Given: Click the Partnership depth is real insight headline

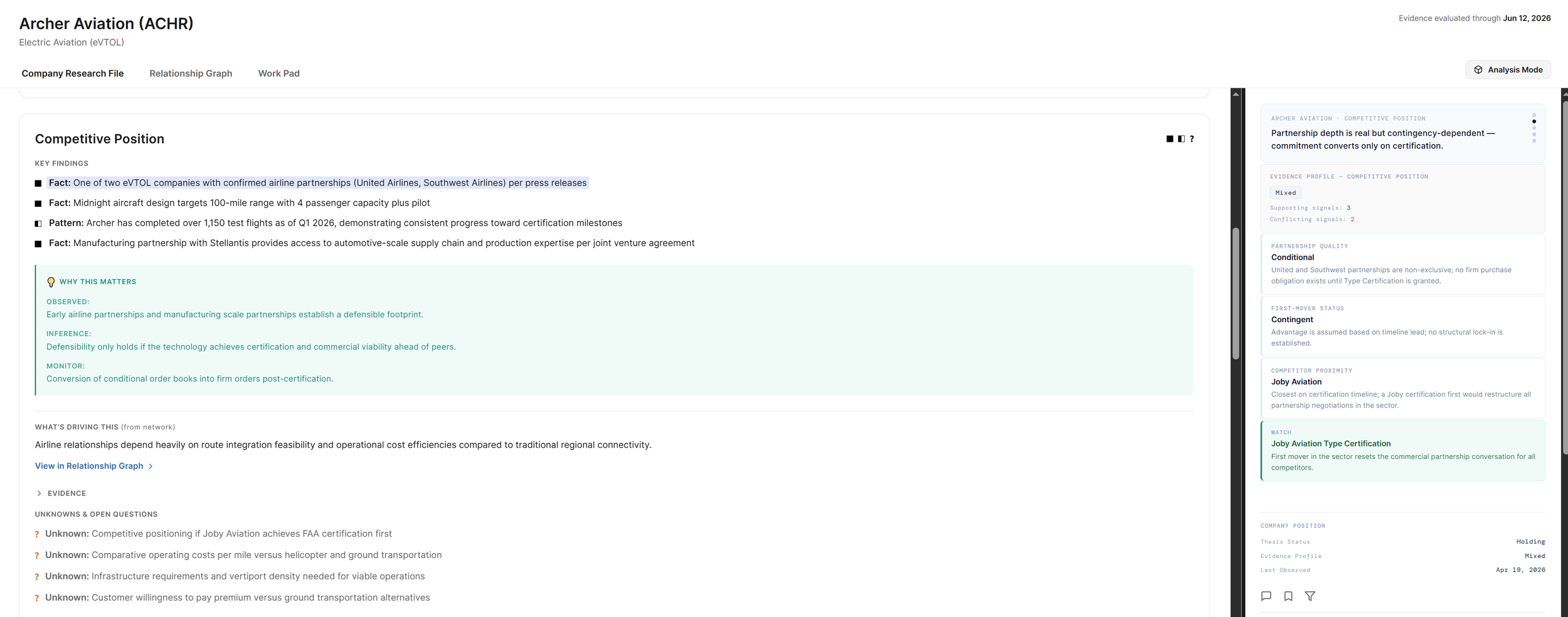Looking at the screenshot, I should pos(1383,140).
